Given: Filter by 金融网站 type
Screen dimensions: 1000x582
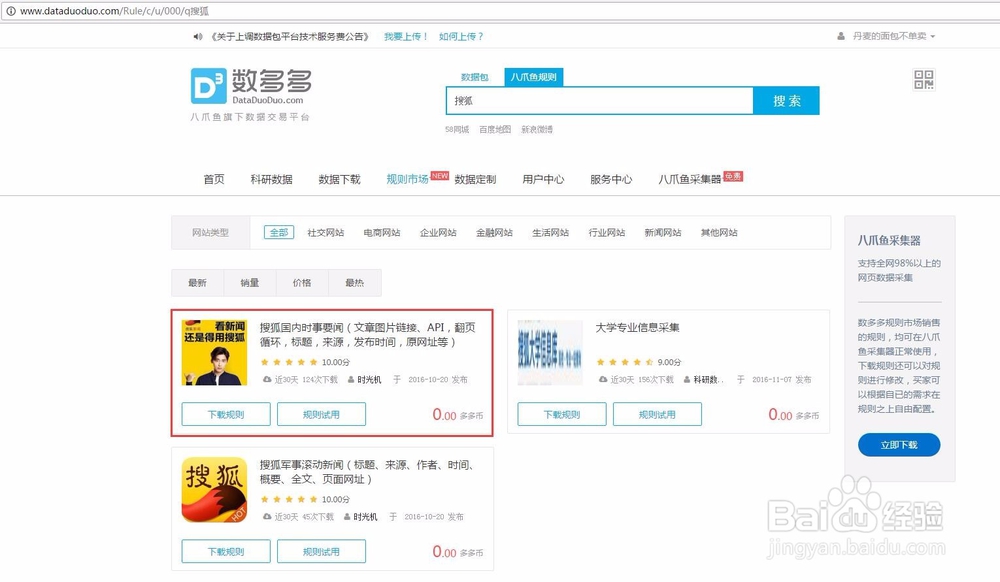Looking at the screenshot, I should click(x=494, y=233).
